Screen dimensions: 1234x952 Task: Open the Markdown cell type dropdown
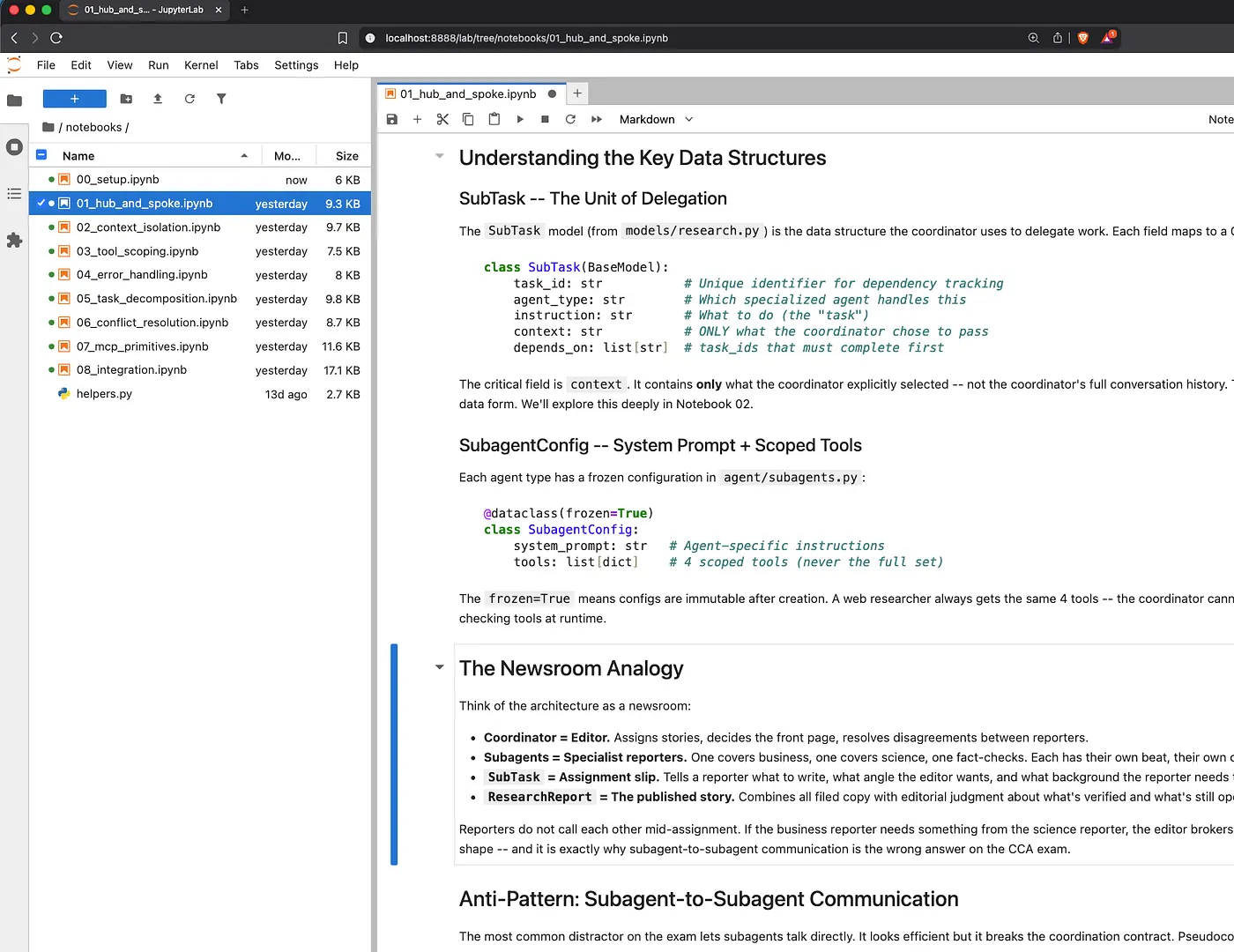click(656, 119)
